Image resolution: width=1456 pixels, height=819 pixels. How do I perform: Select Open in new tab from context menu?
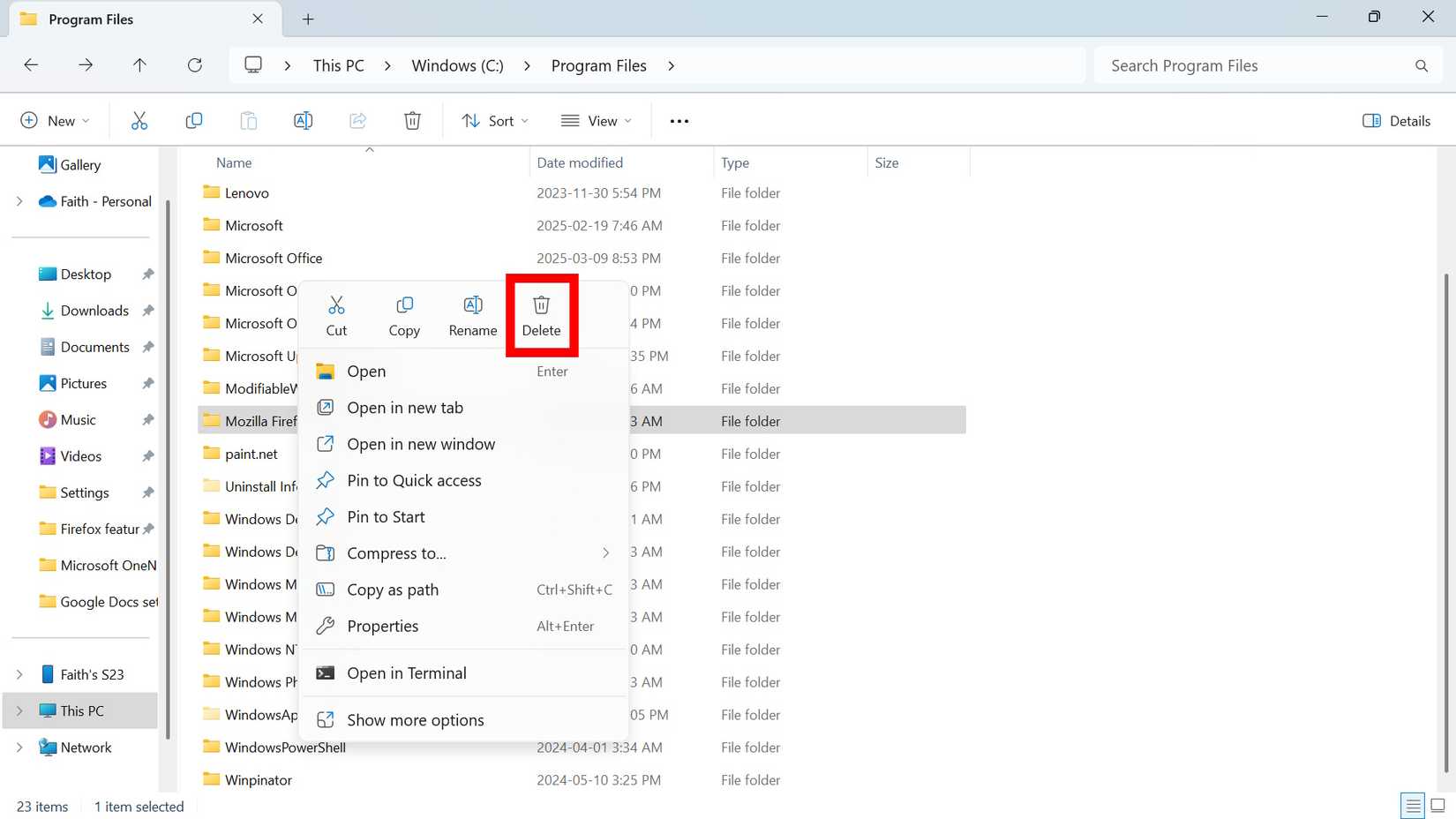(x=405, y=408)
